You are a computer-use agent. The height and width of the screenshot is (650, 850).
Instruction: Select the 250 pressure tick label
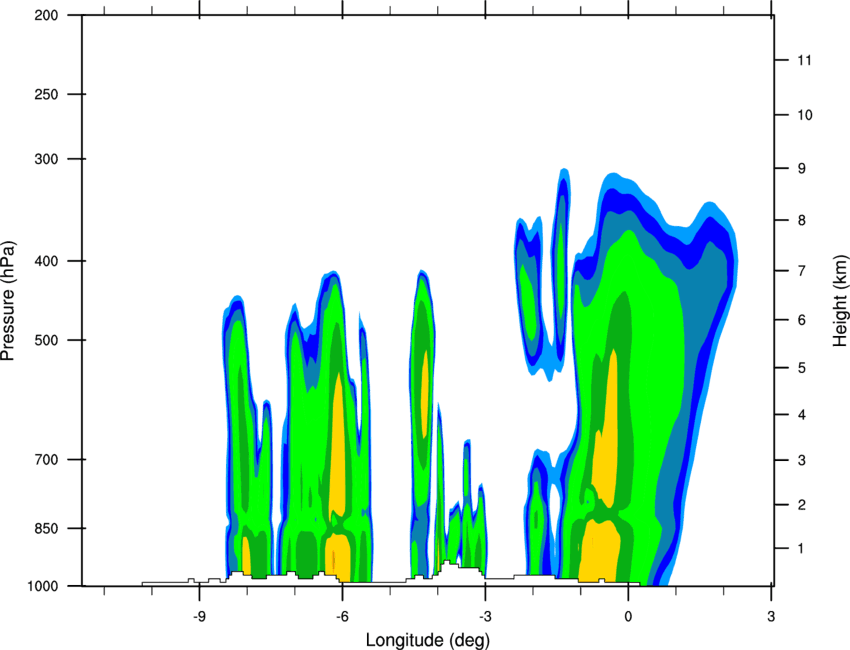point(46,94)
